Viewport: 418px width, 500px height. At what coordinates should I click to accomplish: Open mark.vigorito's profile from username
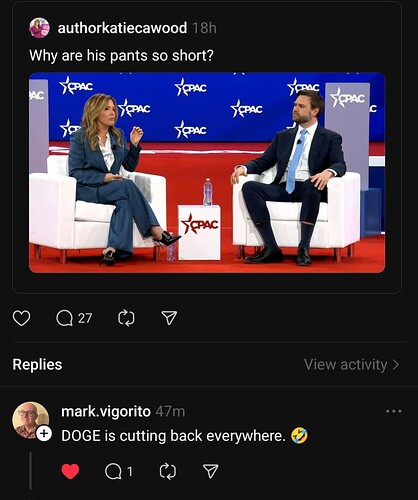(106, 412)
